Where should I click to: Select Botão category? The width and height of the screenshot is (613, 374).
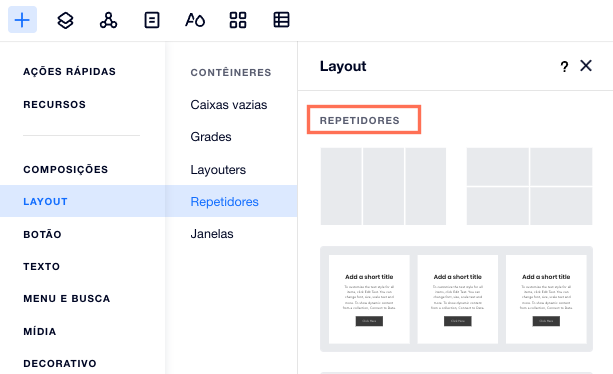pos(42,234)
